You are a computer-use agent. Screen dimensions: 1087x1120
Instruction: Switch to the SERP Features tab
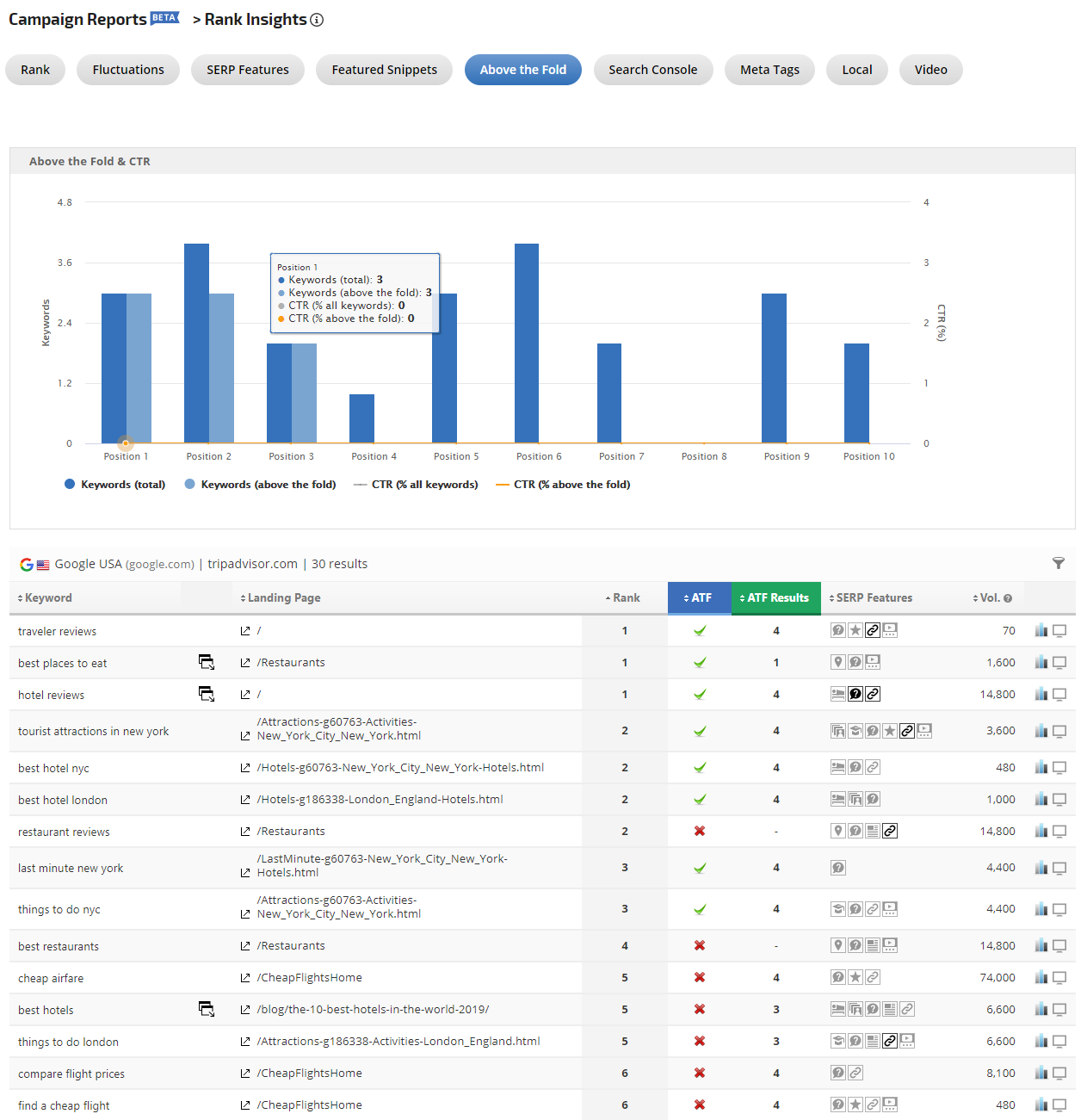248,70
